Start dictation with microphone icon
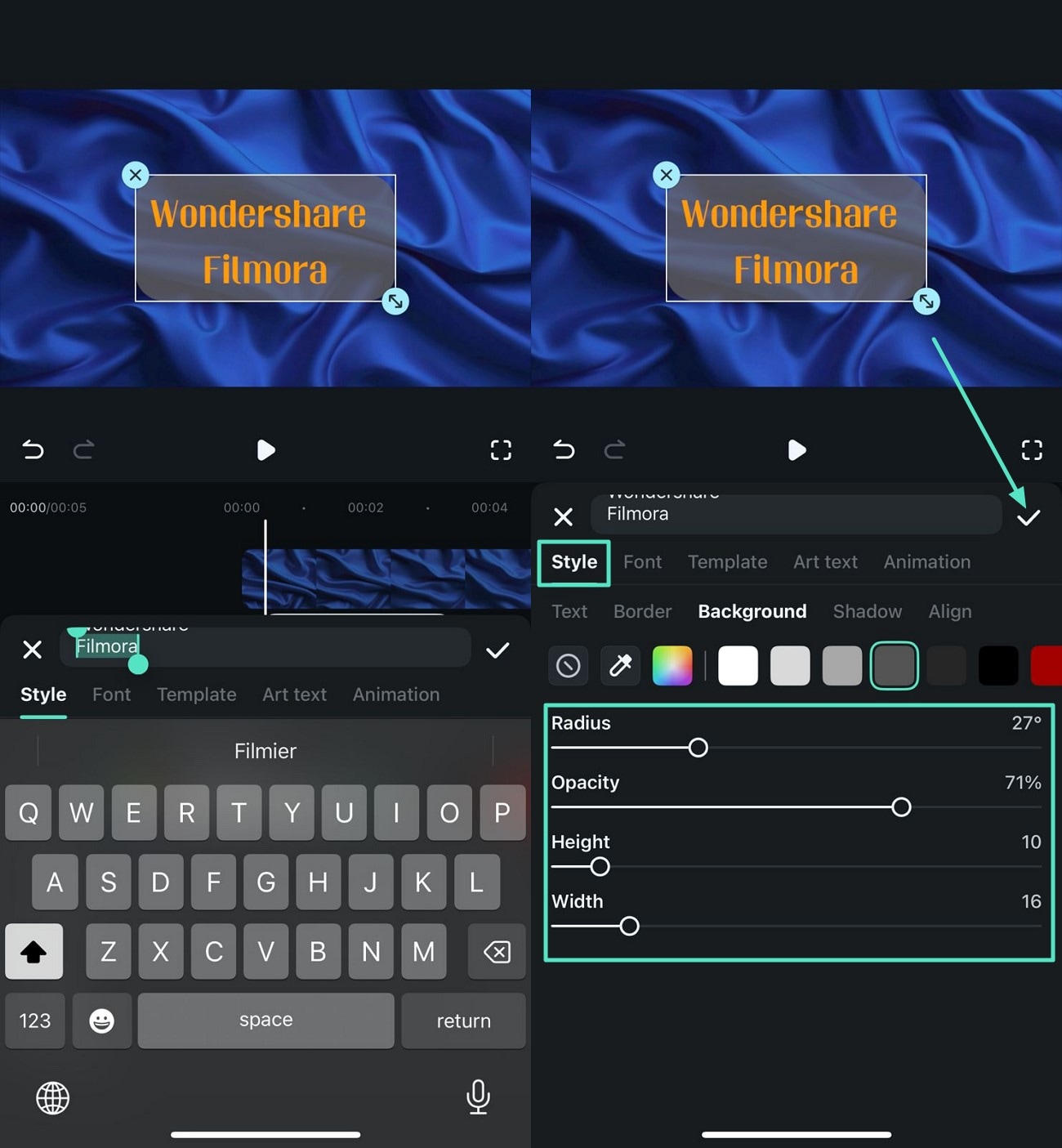The width and height of the screenshot is (1062, 1148). tap(478, 1097)
